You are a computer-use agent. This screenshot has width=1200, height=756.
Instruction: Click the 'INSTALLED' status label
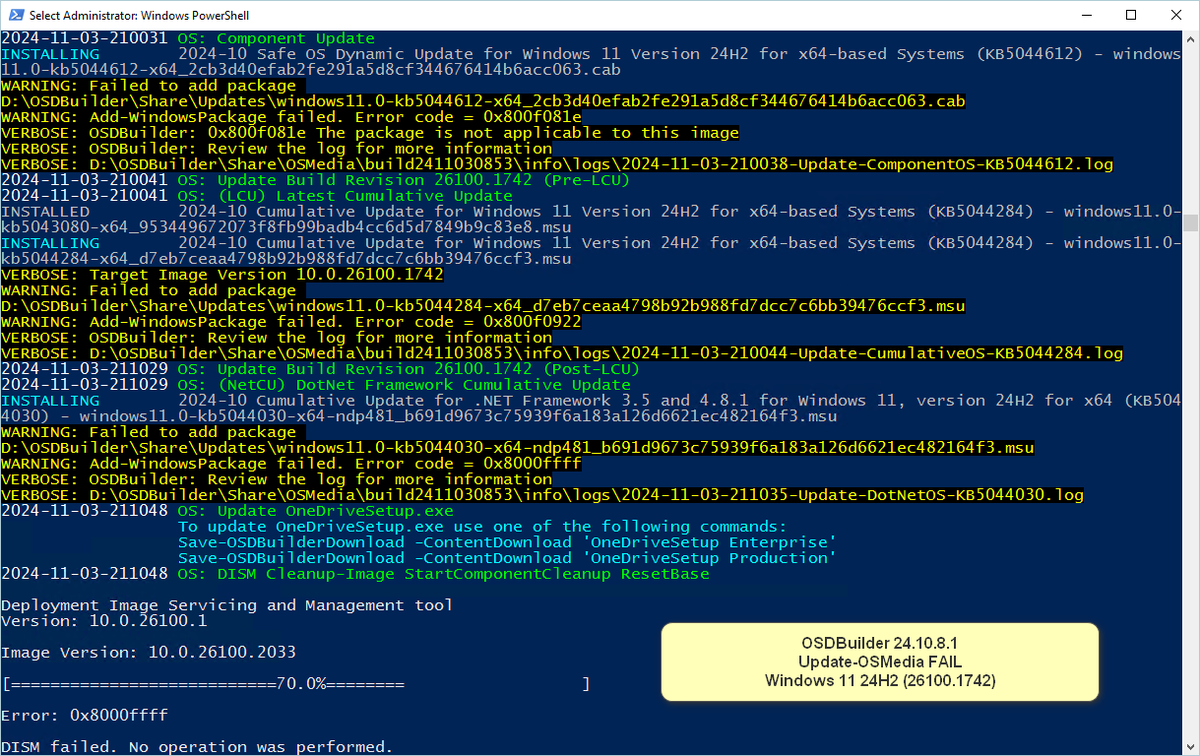click(x=45, y=212)
